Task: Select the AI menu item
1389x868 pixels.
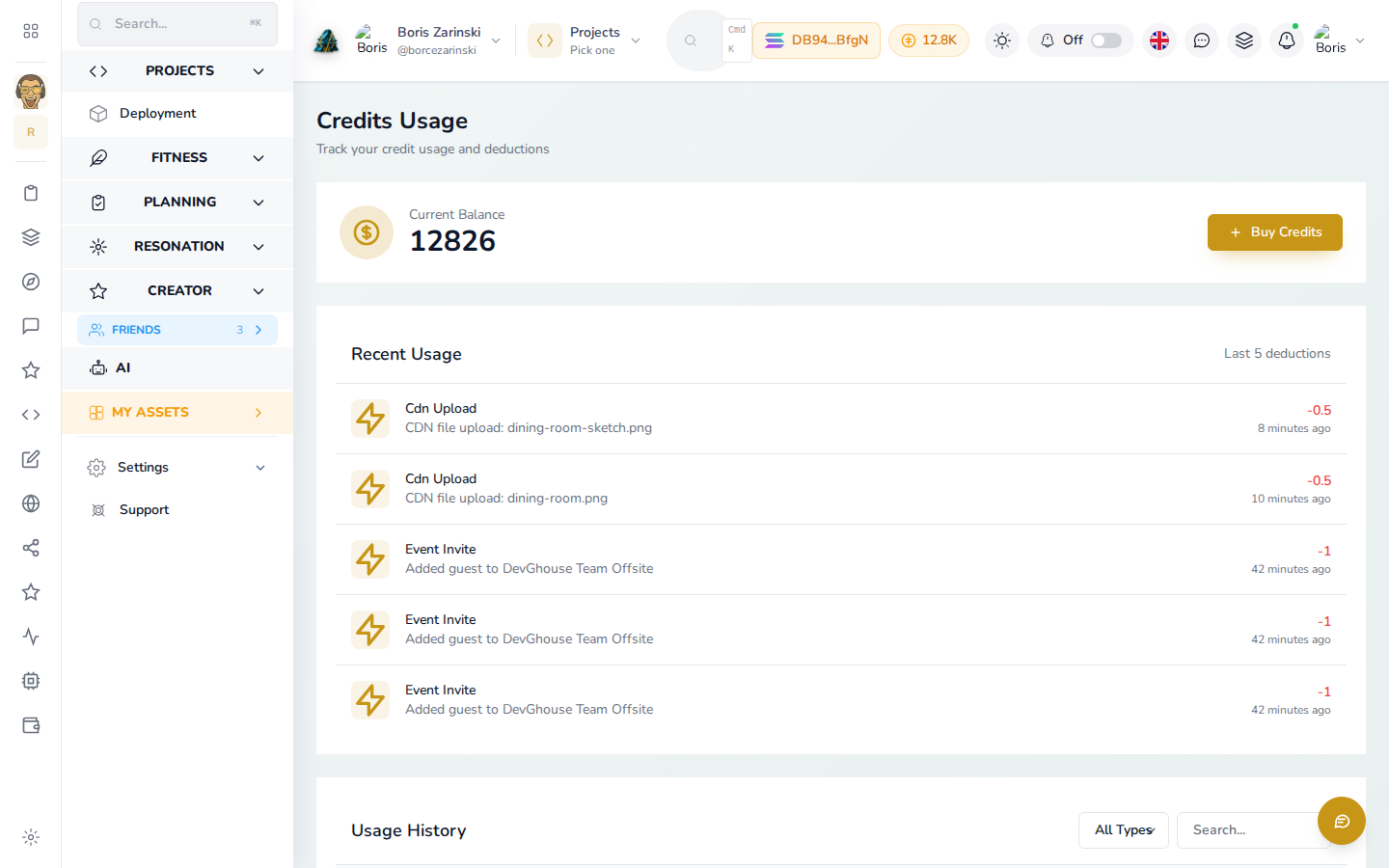Action: pos(177,368)
